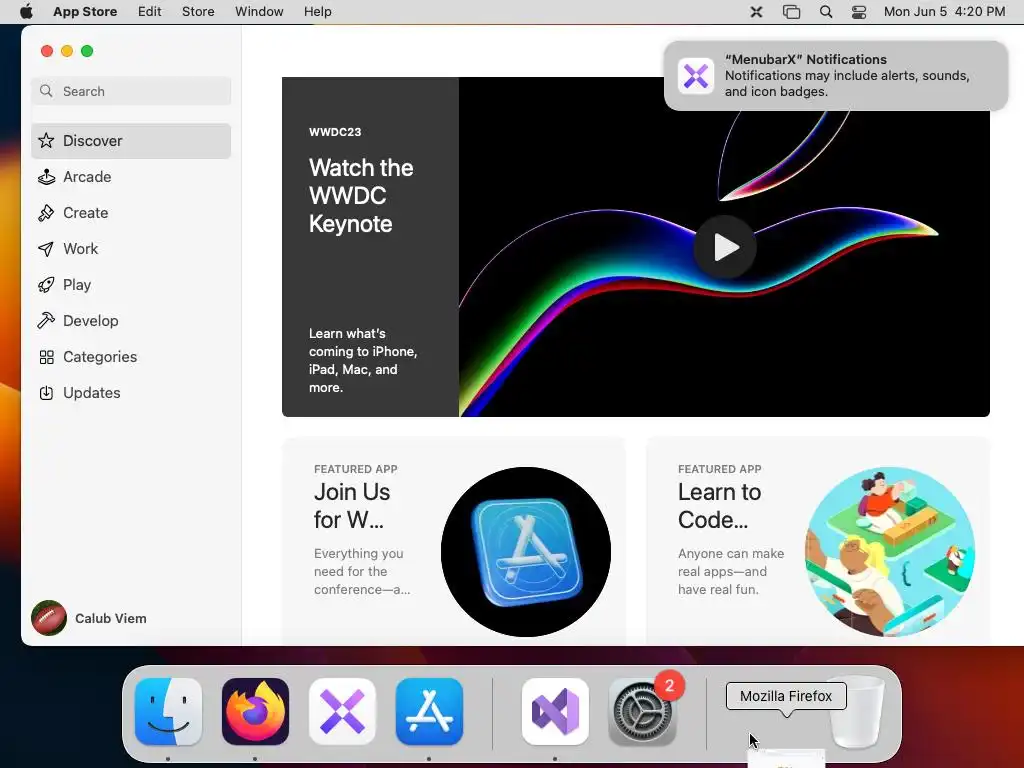Viewport: 1024px width, 768px height.
Task: Click the Watch the WWDC Keynote headline
Action: [360, 196]
